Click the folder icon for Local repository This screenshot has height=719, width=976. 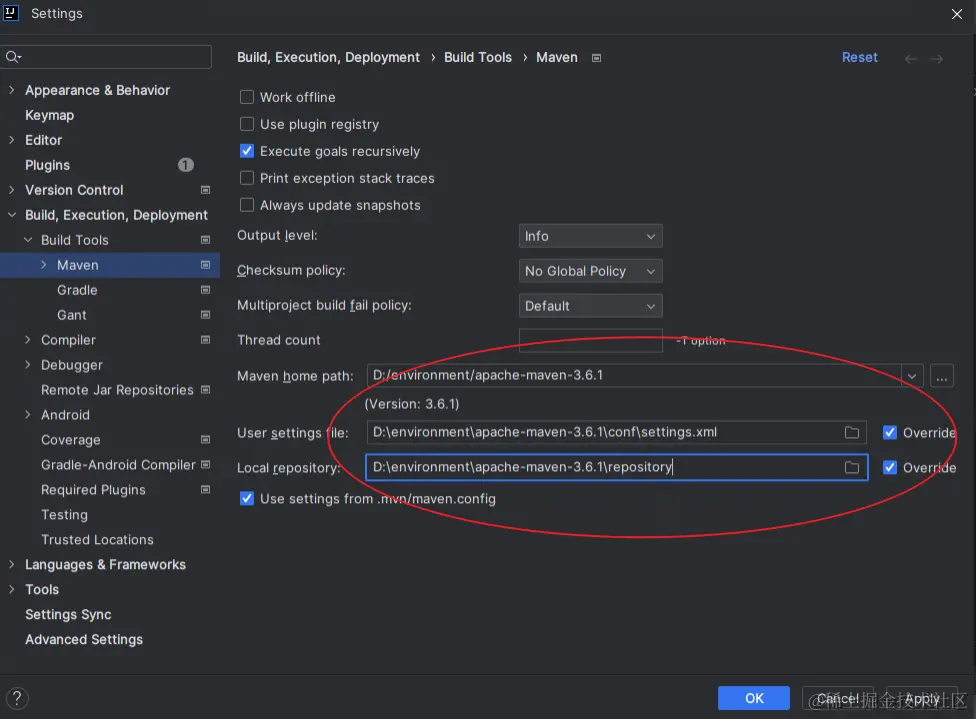click(852, 468)
